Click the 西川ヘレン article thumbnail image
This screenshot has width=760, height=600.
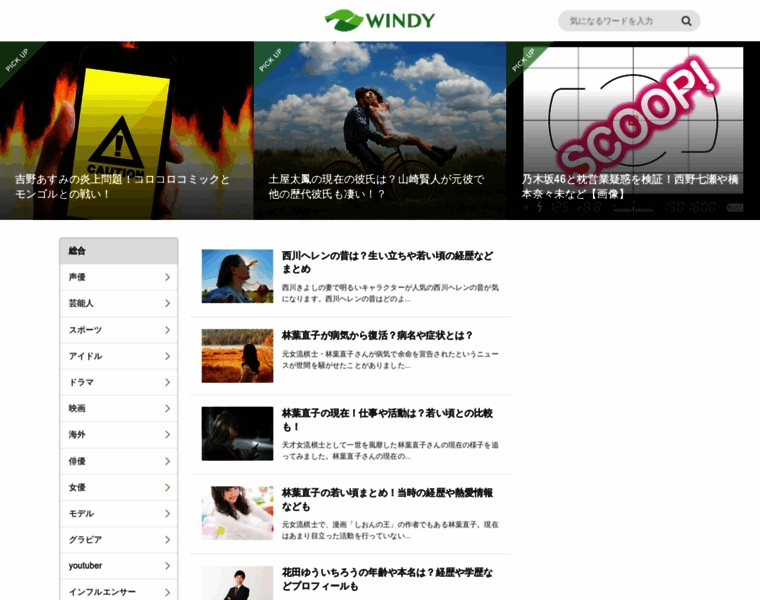click(x=238, y=276)
